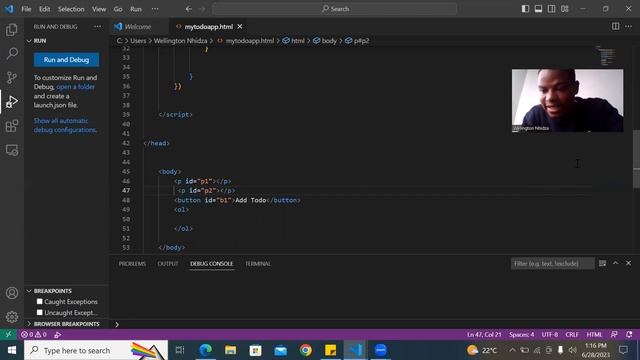Open status bar debug start icon
Image resolution: width=640 pixels, height=360 pixels.
click(x=58, y=334)
